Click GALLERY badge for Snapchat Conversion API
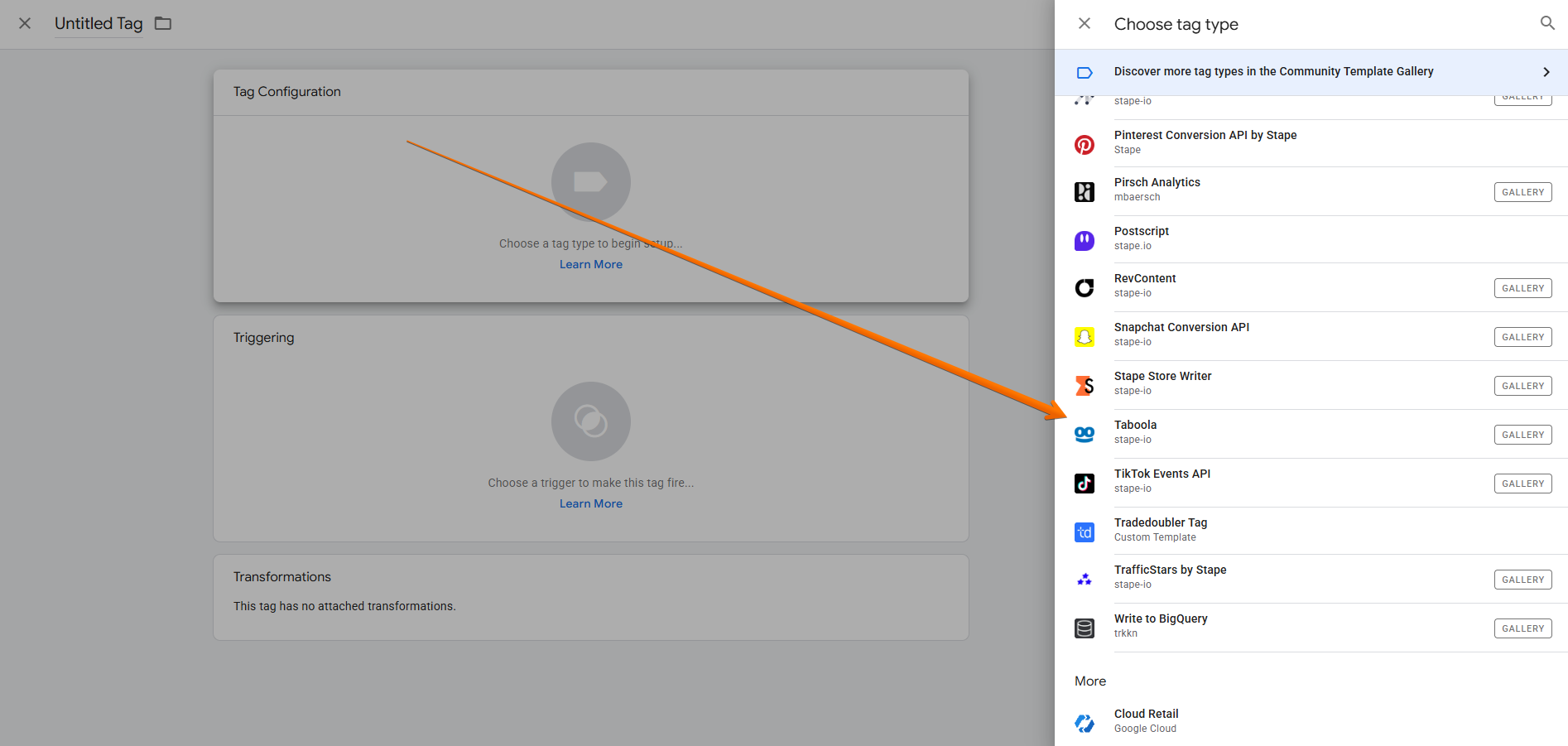The image size is (1568, 746). click(1523, 337)
